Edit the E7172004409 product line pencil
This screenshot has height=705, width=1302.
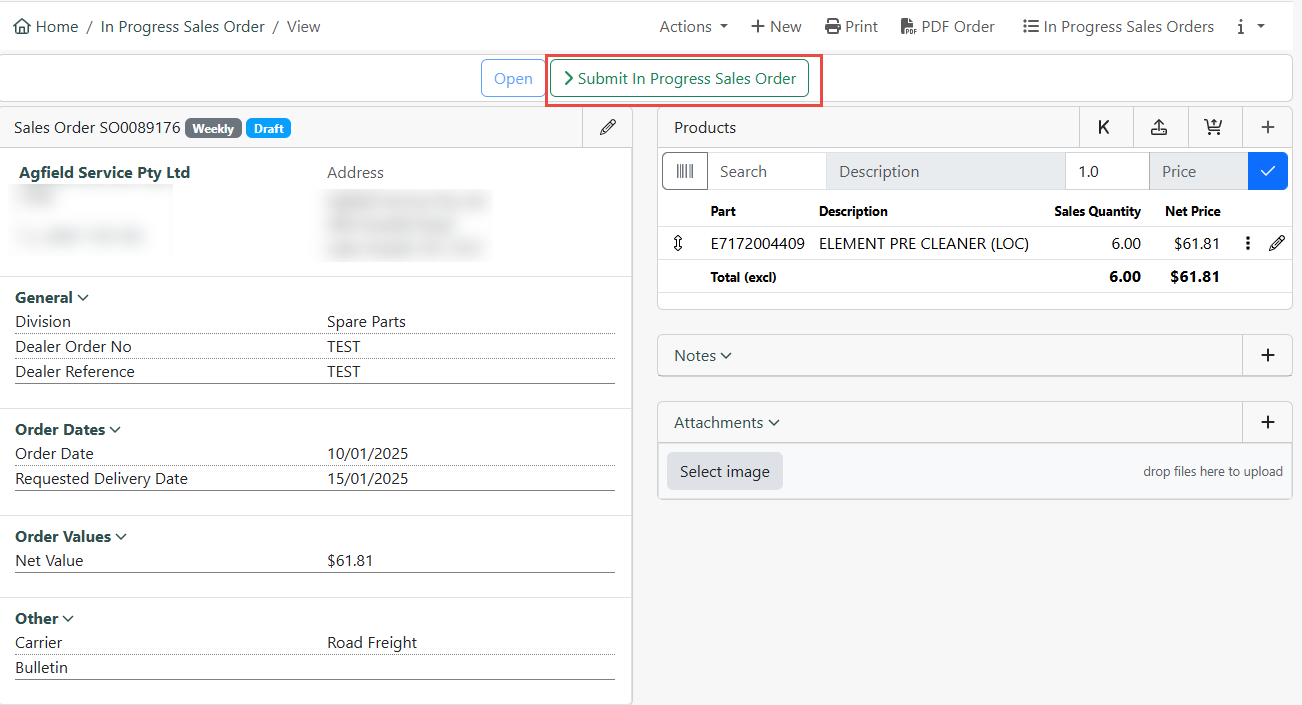point(1276,243)
